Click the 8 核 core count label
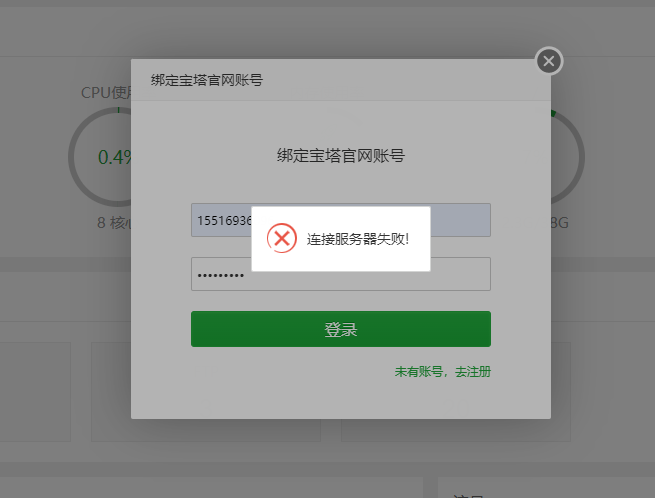Viewport: 655px width, 498px height. (114, 223)
